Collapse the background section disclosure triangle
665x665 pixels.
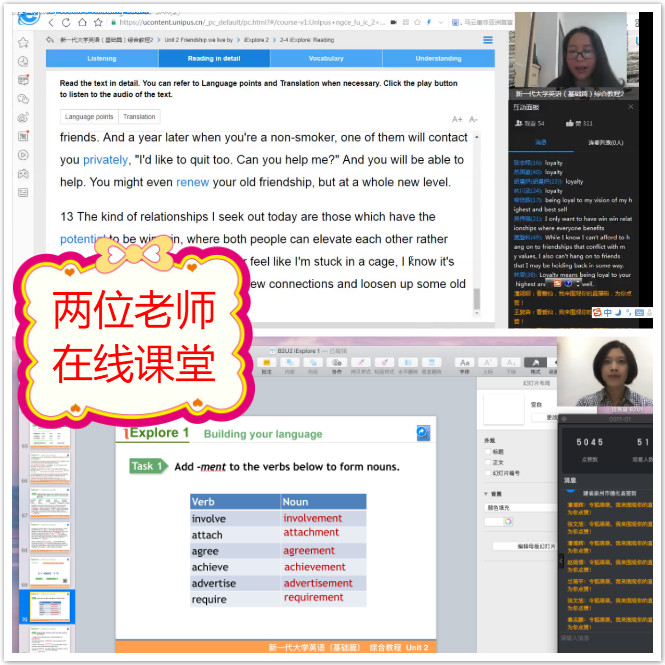point(485,494)
